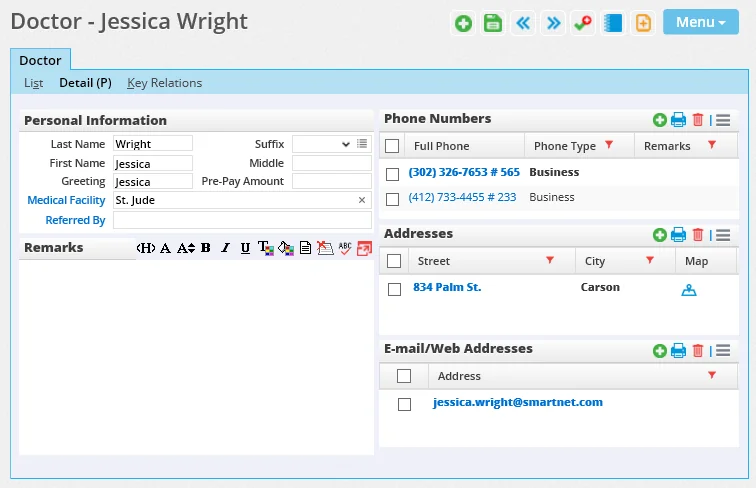Click the green checkmark with red plus icon
Screen dimensions: 756x488
(583, 23)
